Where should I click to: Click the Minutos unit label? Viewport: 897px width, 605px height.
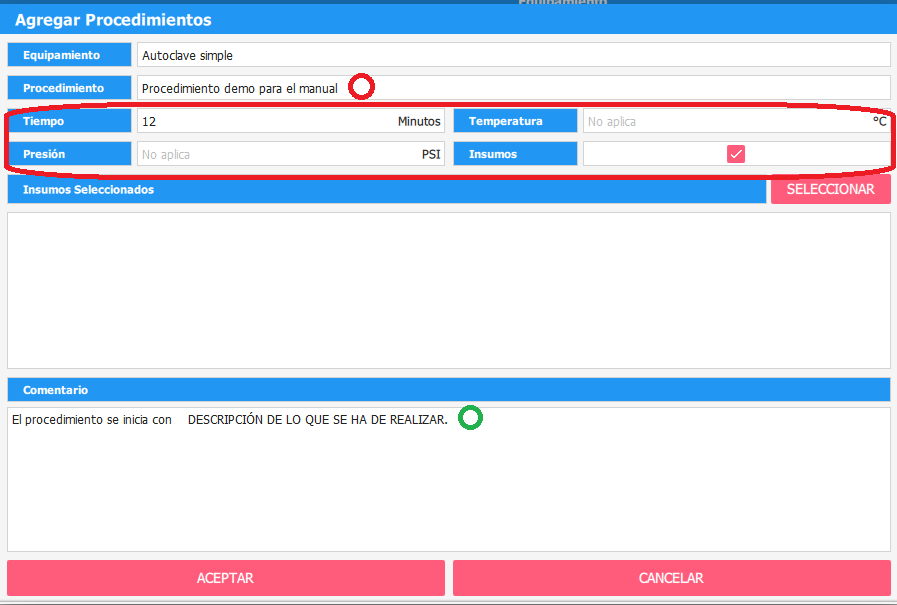[x=419, y=121]
